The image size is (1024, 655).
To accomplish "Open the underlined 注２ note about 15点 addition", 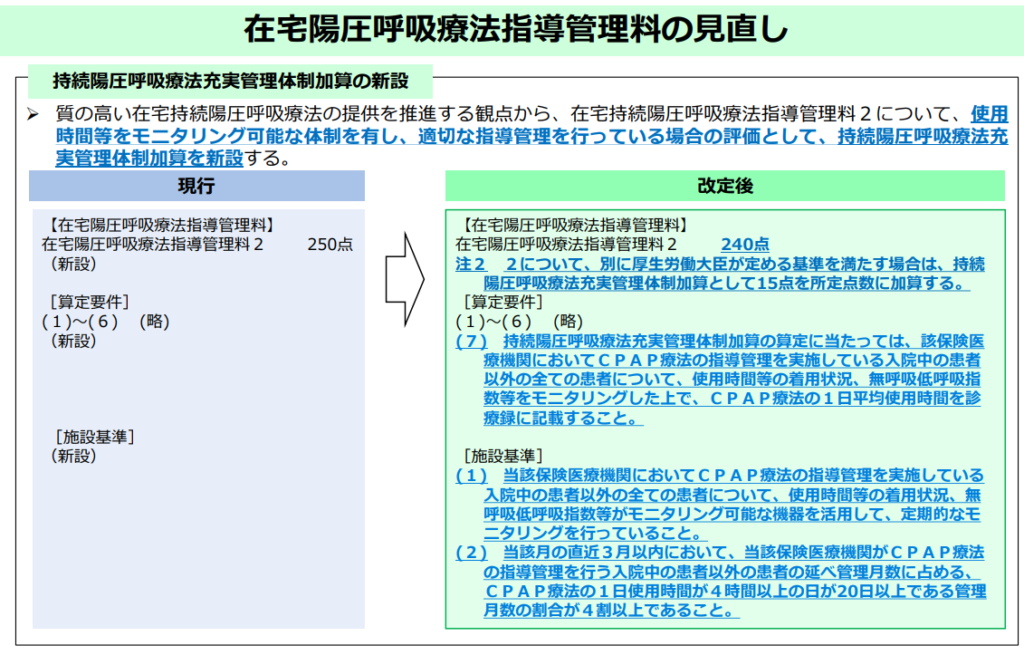I will coord(720,273).
